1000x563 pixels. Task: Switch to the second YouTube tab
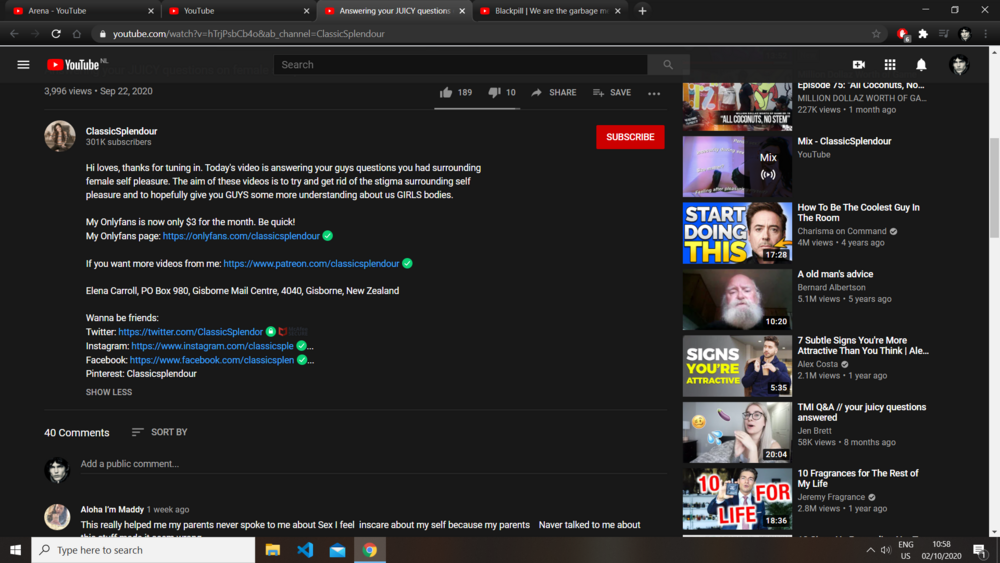237,11
